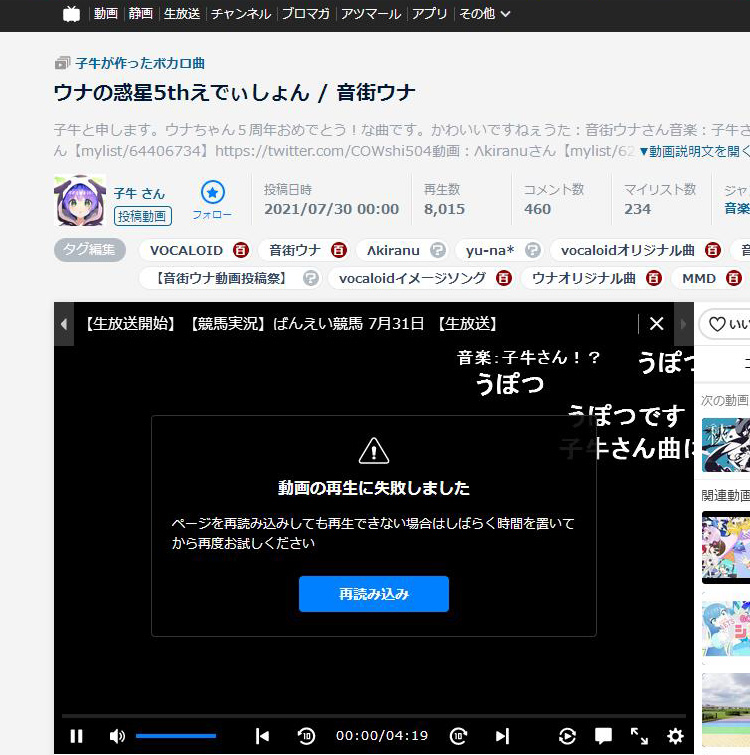Open dictionary icon next to 音街ウナ tag
This screenshot has height=755, width=750.
click(338, 250)
